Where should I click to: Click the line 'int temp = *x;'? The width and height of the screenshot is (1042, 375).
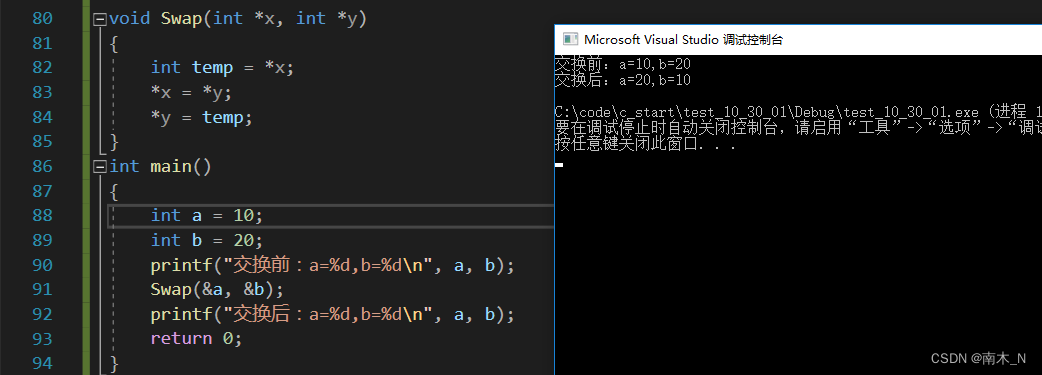(222, 68)
